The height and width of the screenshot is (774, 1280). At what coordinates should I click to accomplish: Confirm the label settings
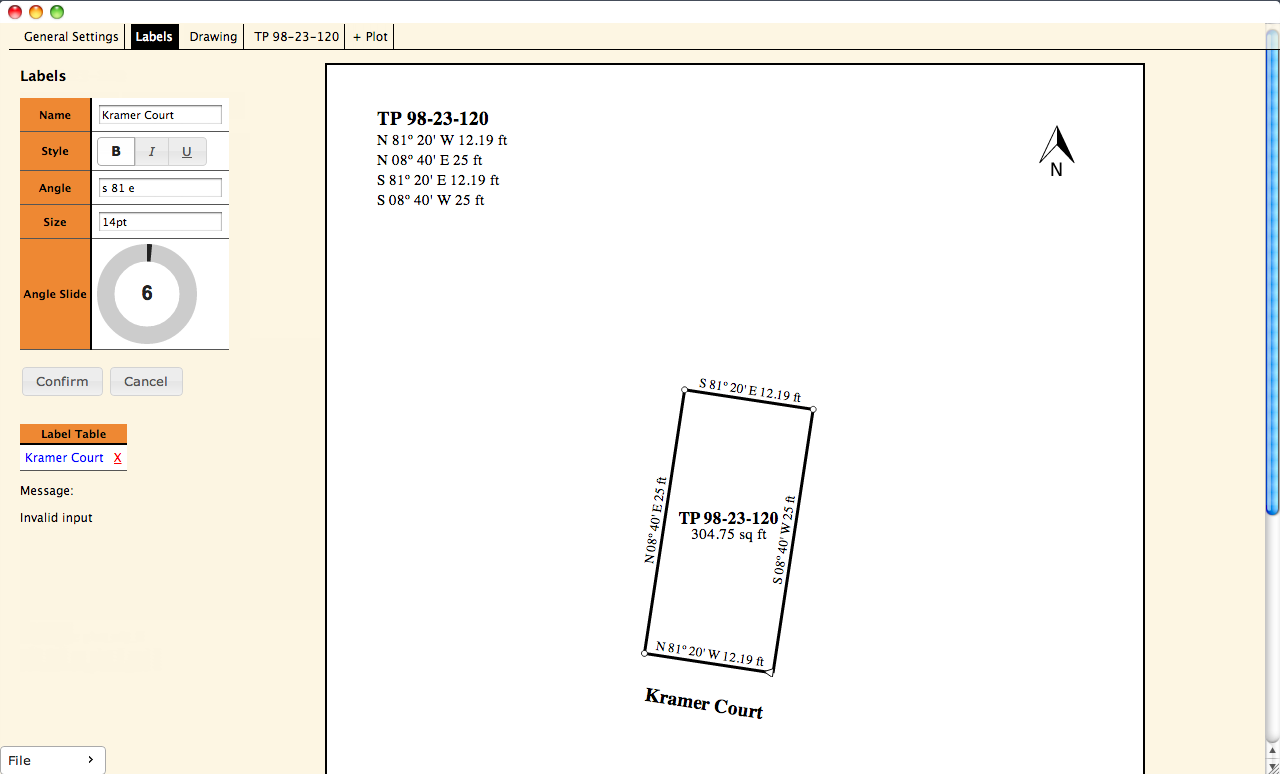[x=62, y=381]
